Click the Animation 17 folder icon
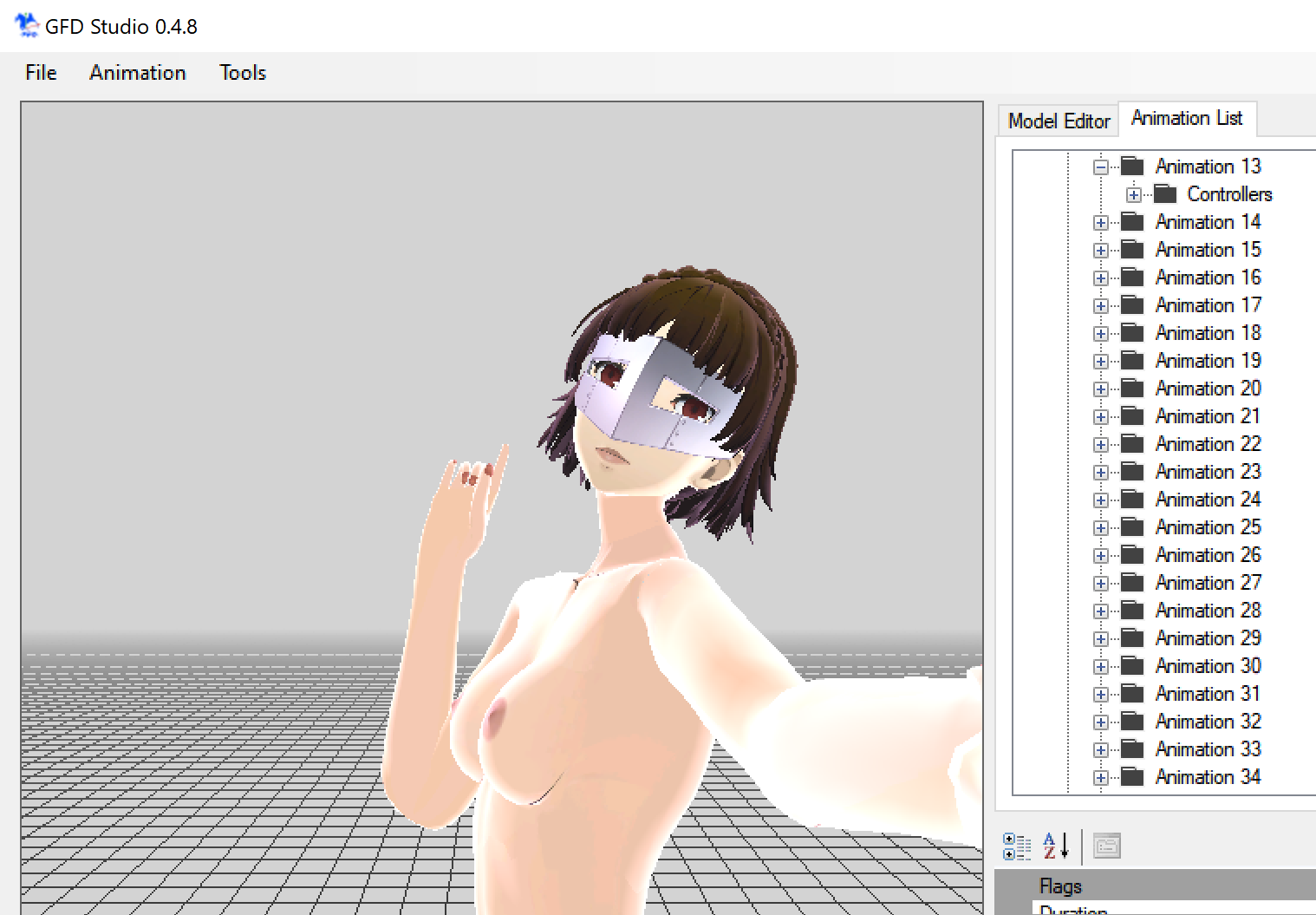 (x=1132, y=304)
